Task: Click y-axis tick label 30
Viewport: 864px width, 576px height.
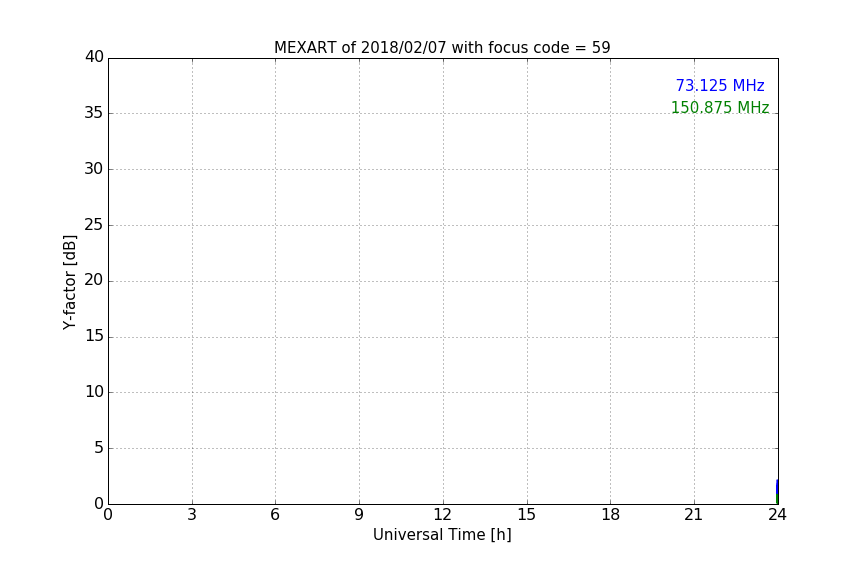Action: tap(94, 169)
